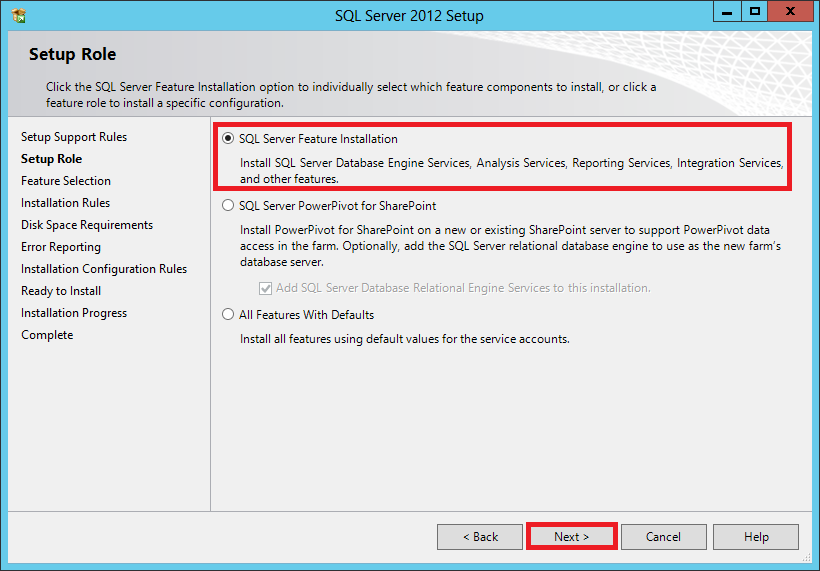Choose SQL Server PowerPivot for SharePoint option
This screenshot has width=820, height=571.
pos(229,206)
